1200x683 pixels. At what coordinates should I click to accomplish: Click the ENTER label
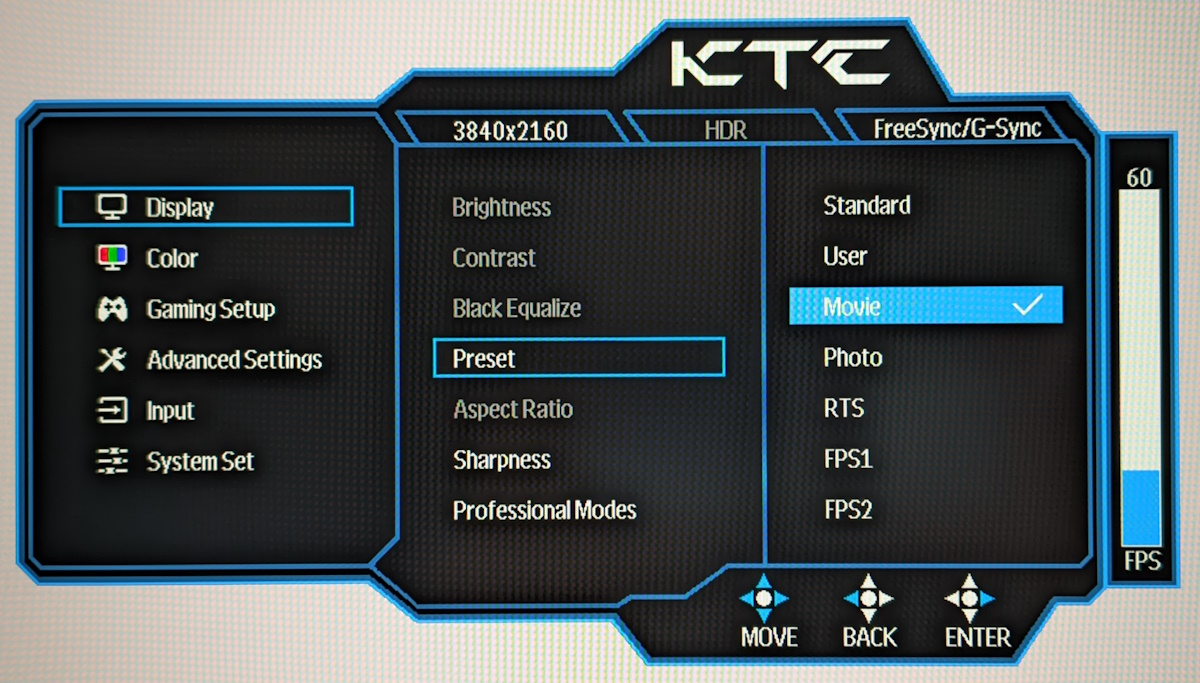(978, 637)
